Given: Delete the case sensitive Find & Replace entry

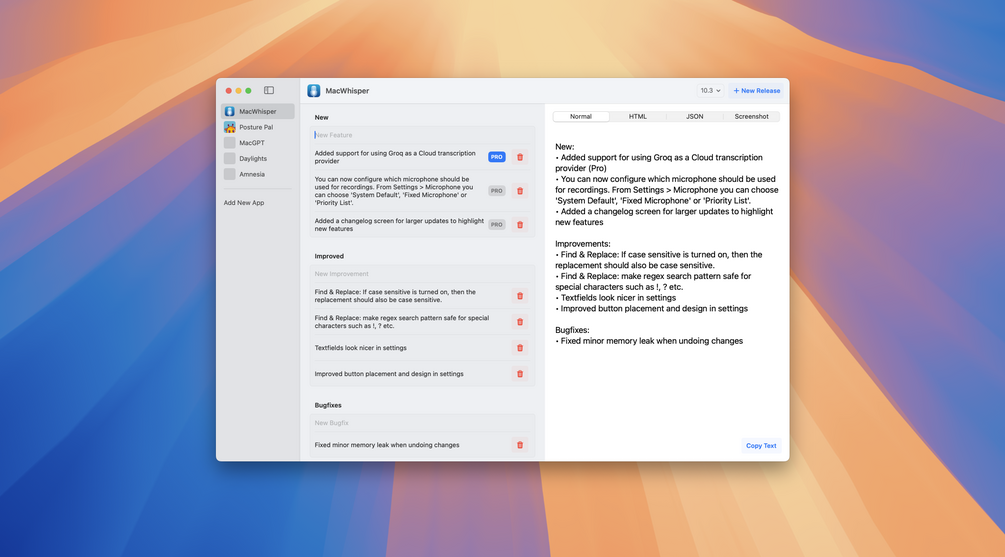Looking at the screenshot, I should click(520, 296).
